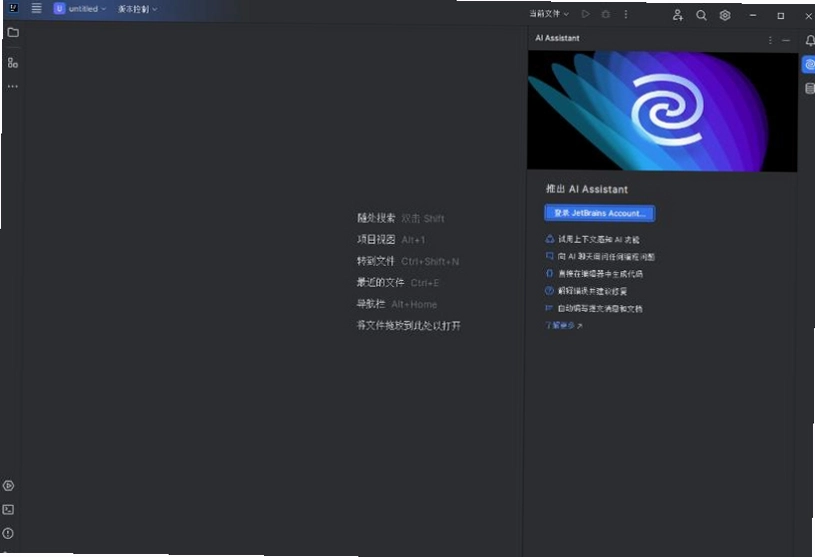Minimize the IDE window
Viewport: 815px width, 557px height.
tap(753, 16)
